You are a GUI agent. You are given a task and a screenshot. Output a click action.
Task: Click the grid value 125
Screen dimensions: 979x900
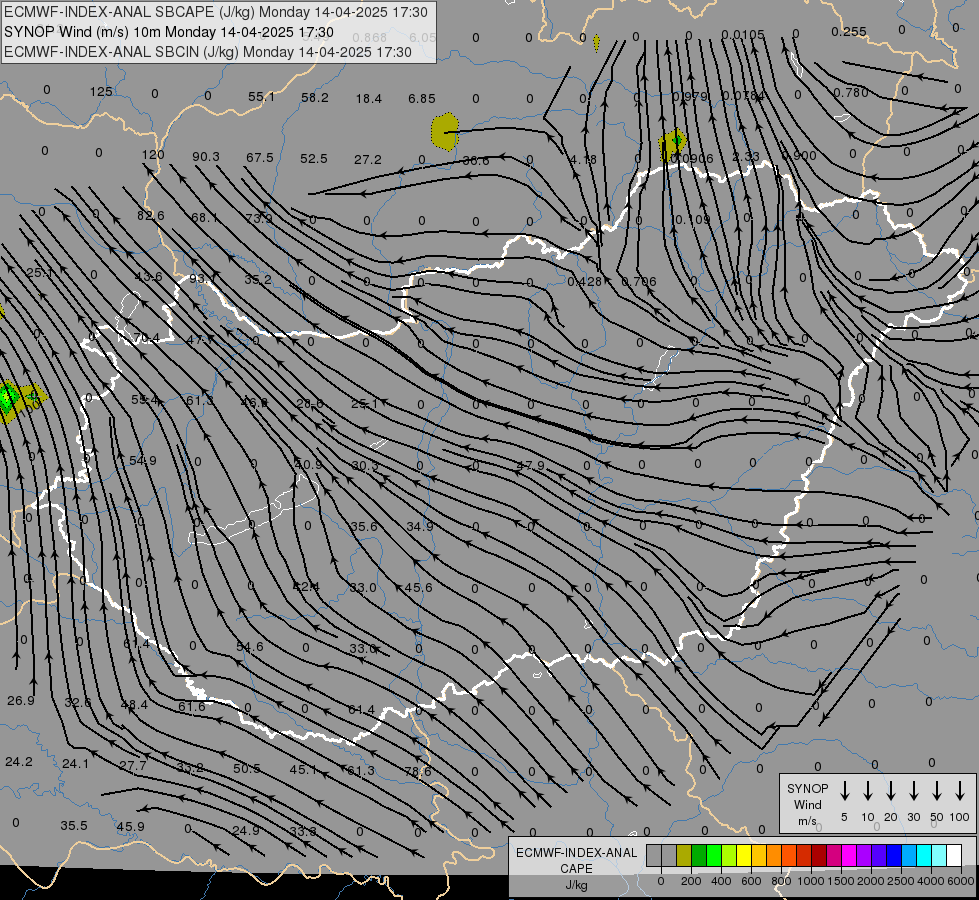click(x=101, y=92)
